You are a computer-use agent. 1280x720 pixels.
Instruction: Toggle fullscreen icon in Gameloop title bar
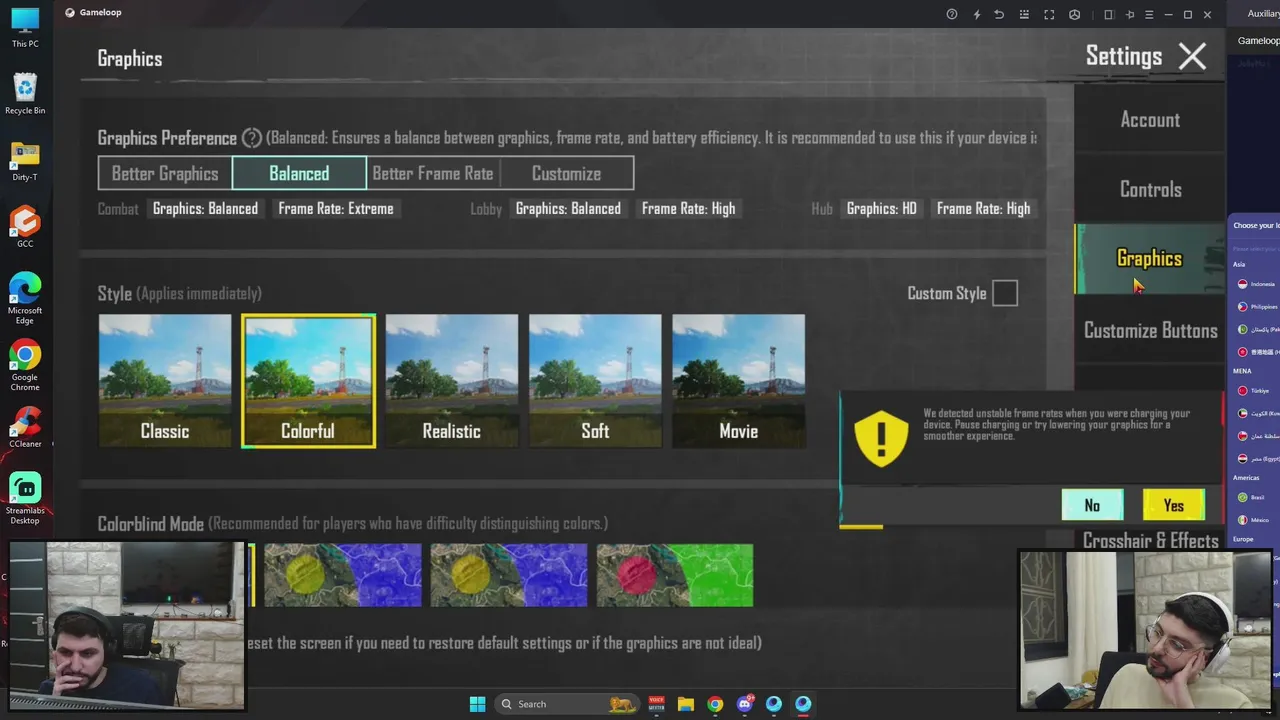[x=1049, y=14]
